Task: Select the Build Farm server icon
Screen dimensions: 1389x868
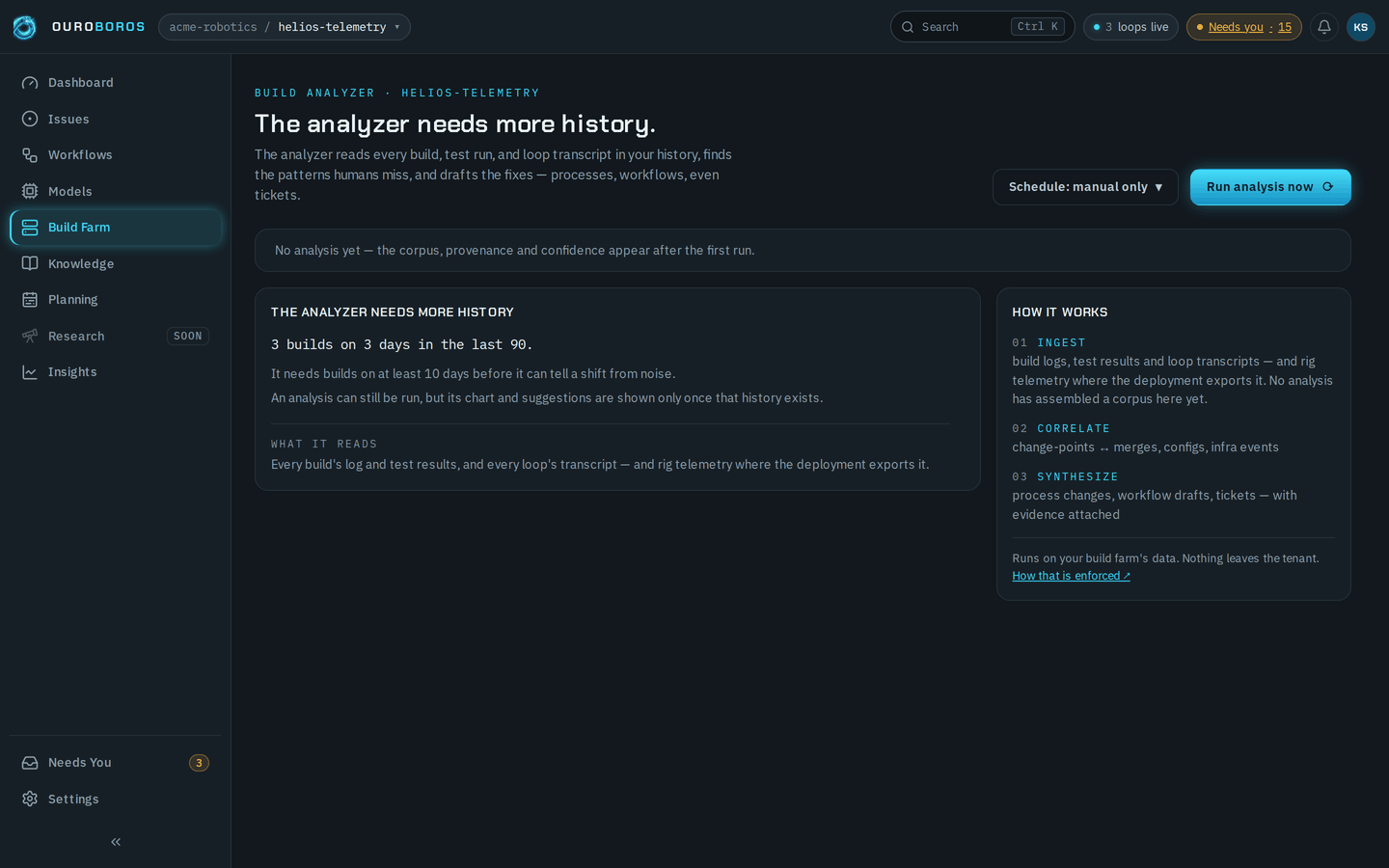Action: click(x=30, y=228)
